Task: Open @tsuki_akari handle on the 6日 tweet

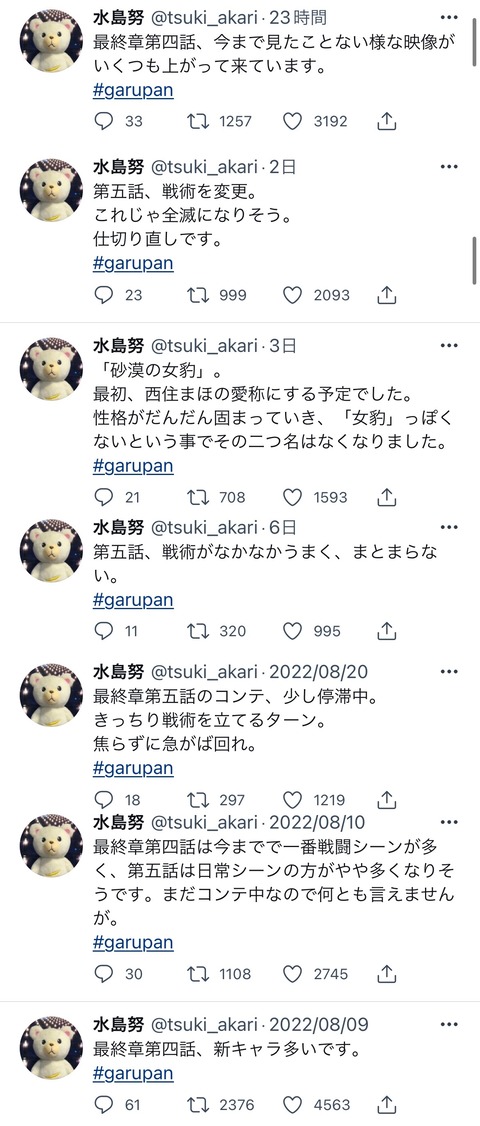Action: click(203, 529)
